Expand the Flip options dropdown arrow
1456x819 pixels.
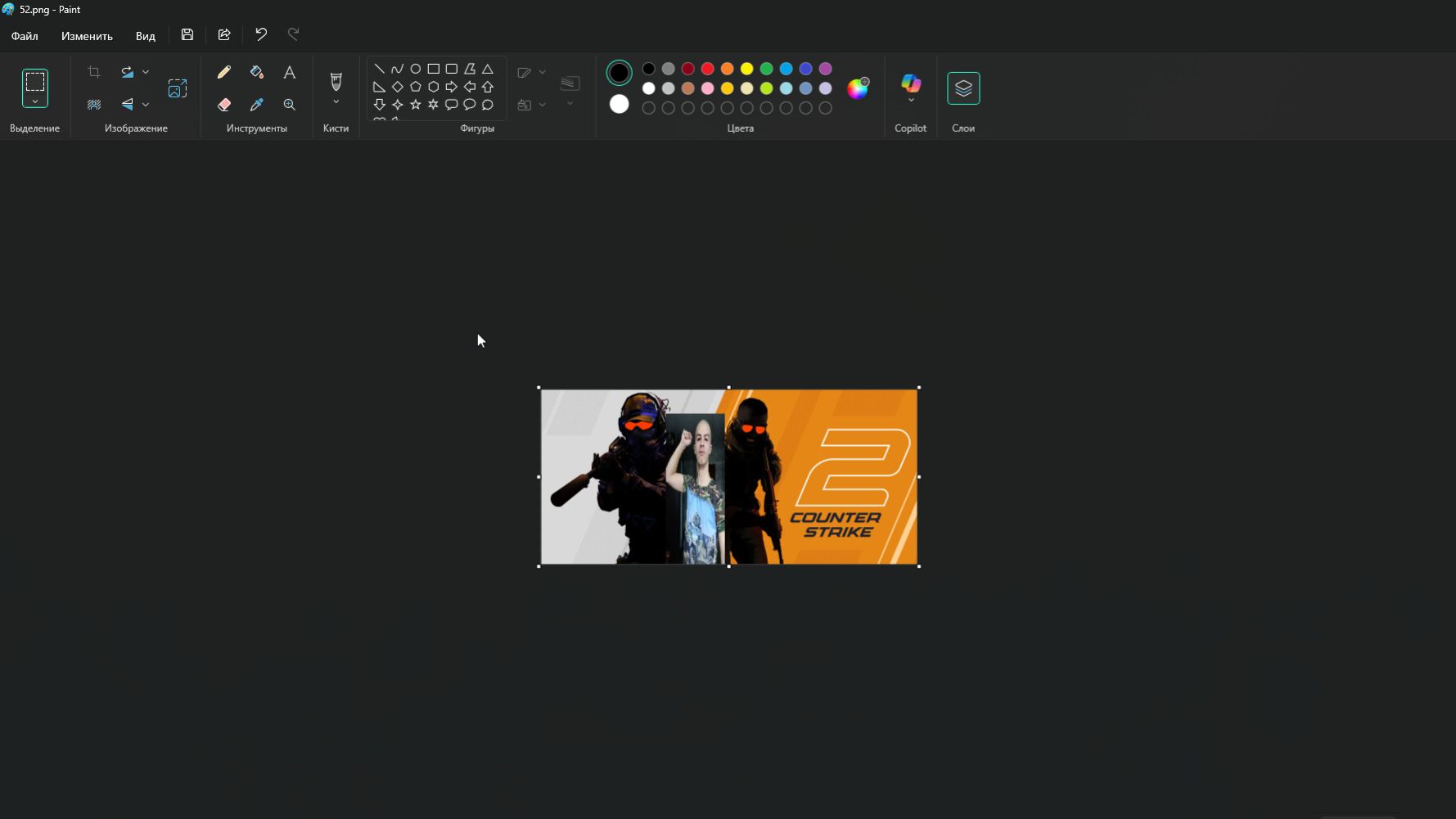tap(146, 104)
